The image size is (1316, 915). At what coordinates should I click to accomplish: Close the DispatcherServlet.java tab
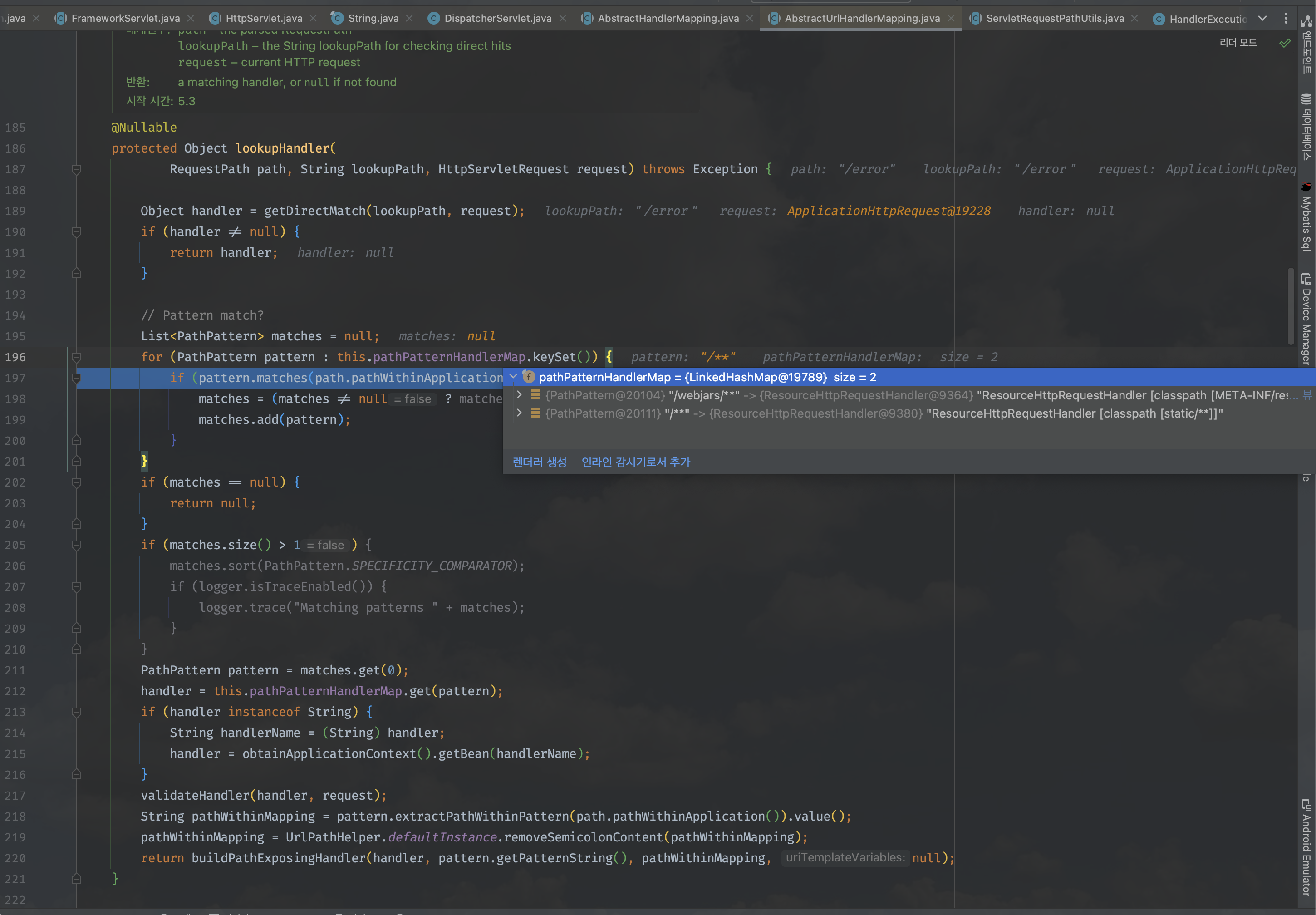pos(563,18)
